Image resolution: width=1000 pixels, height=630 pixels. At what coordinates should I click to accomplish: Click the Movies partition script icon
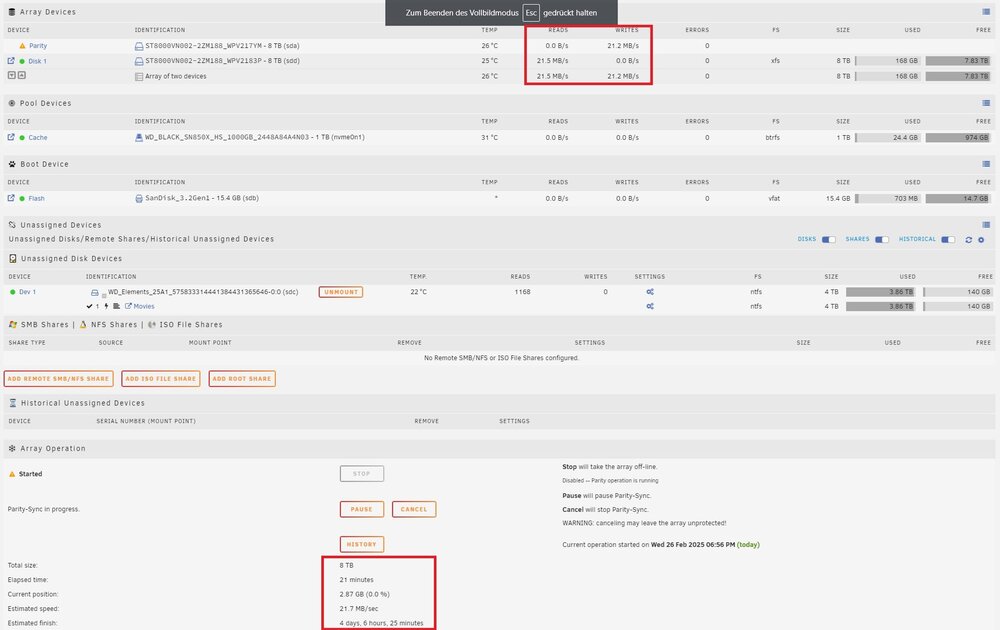coord(117,306)
